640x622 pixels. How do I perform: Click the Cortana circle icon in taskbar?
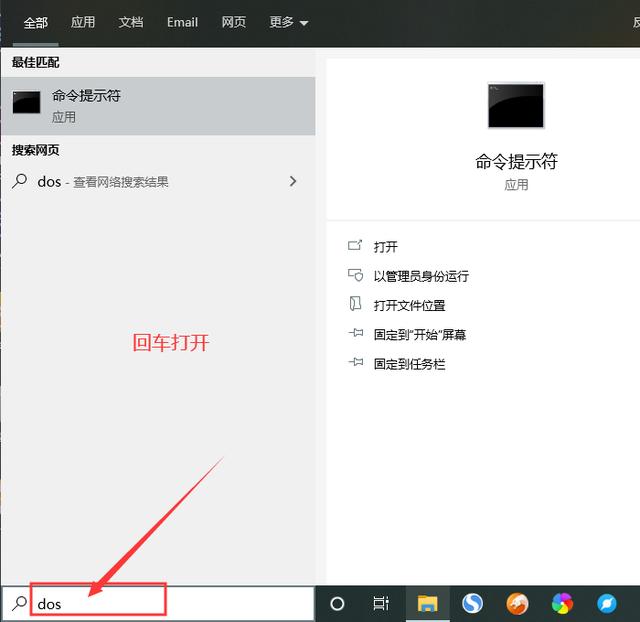tap(337, 604)
